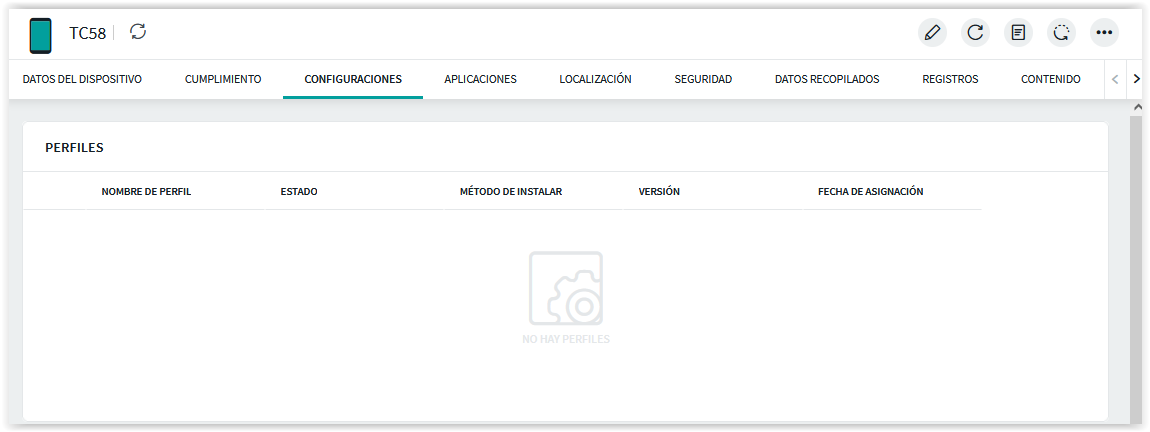Switch to the Aplicaciones tab

coord(480,79)
